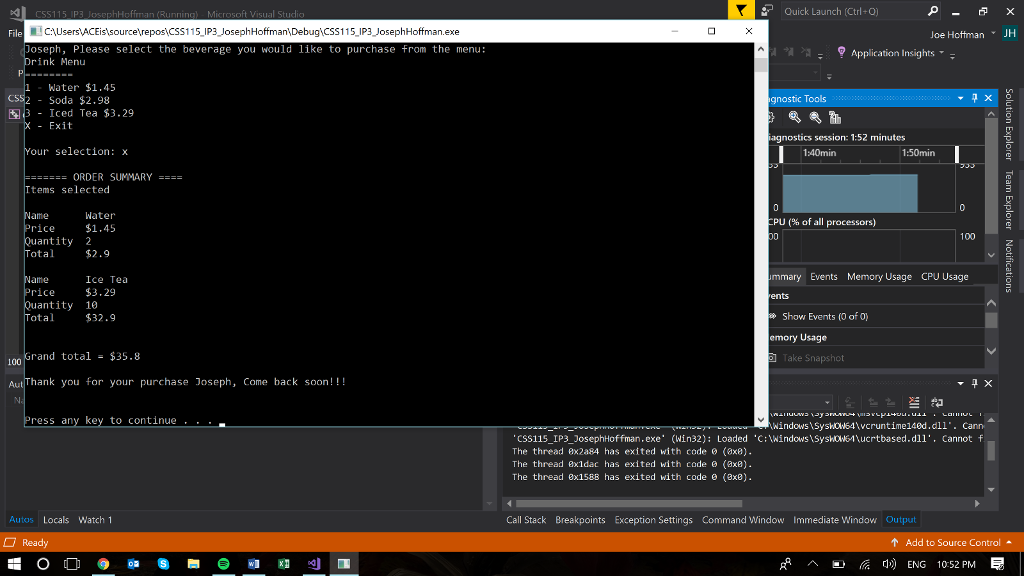The image size is (1024, 576).
Task: Open Windows Start menu
Action: tap(14, 564)
